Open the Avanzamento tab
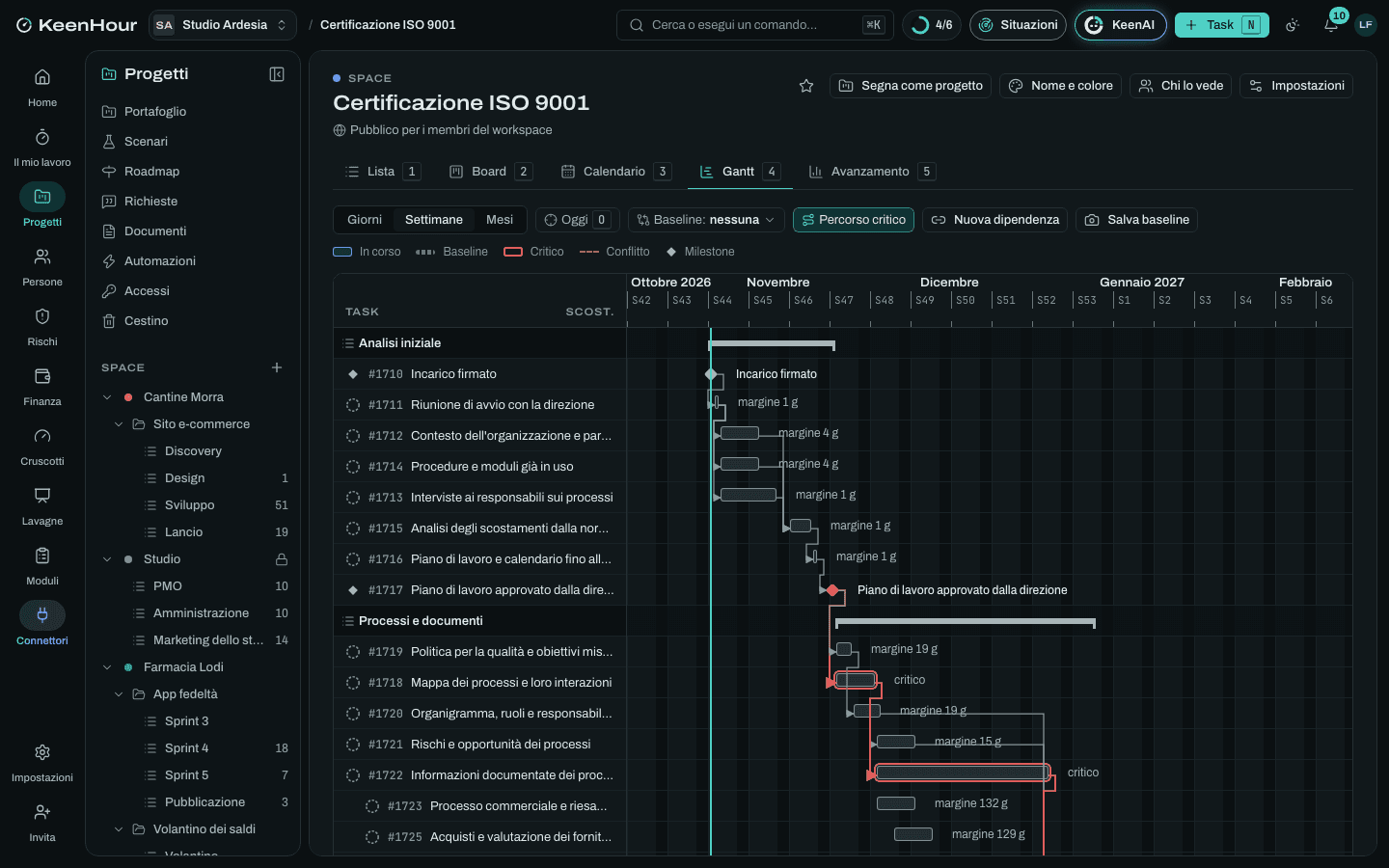 [x=871, y=172]
